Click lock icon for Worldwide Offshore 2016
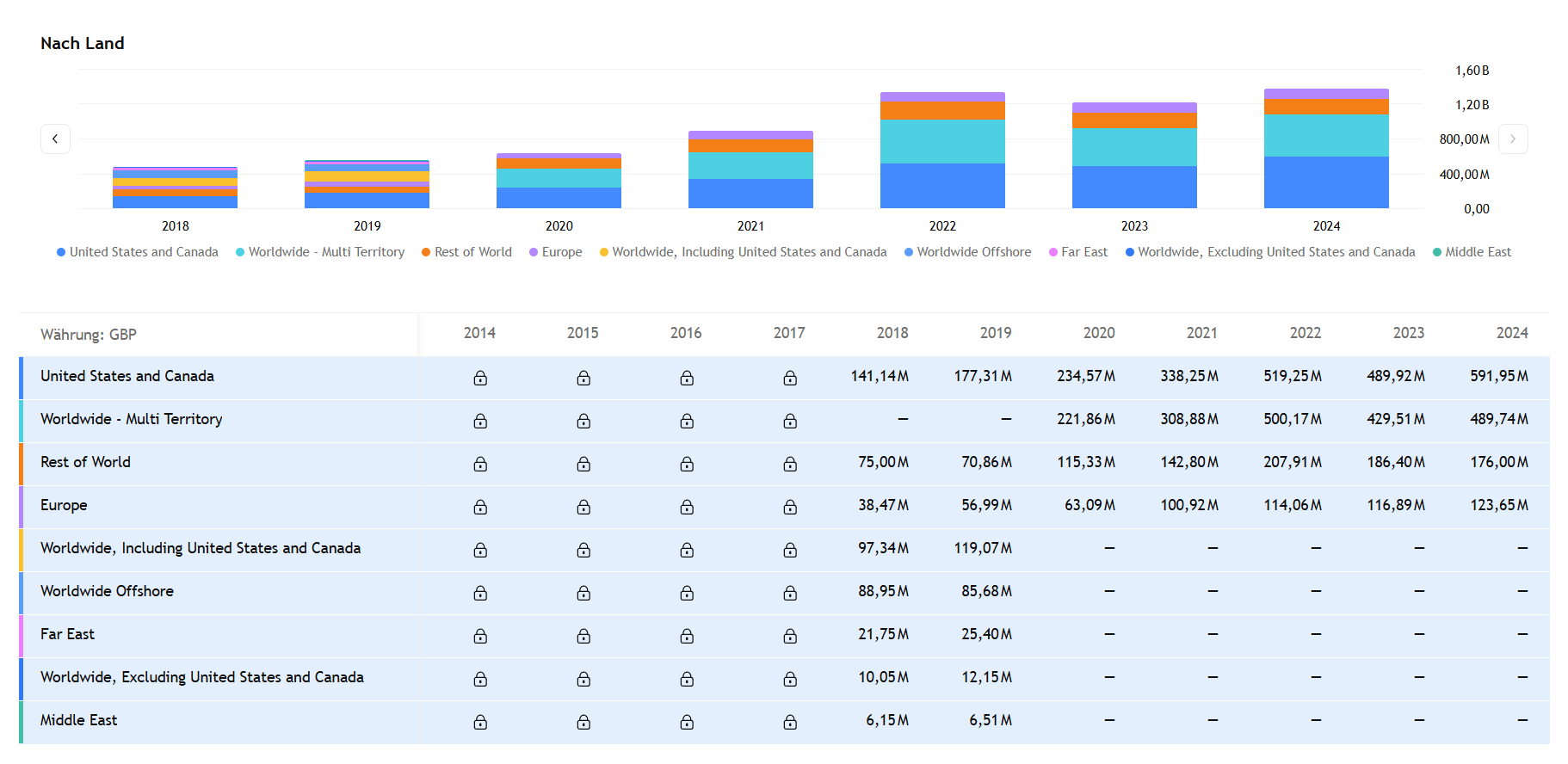1568x764 pixels. [x=687, y=593]
